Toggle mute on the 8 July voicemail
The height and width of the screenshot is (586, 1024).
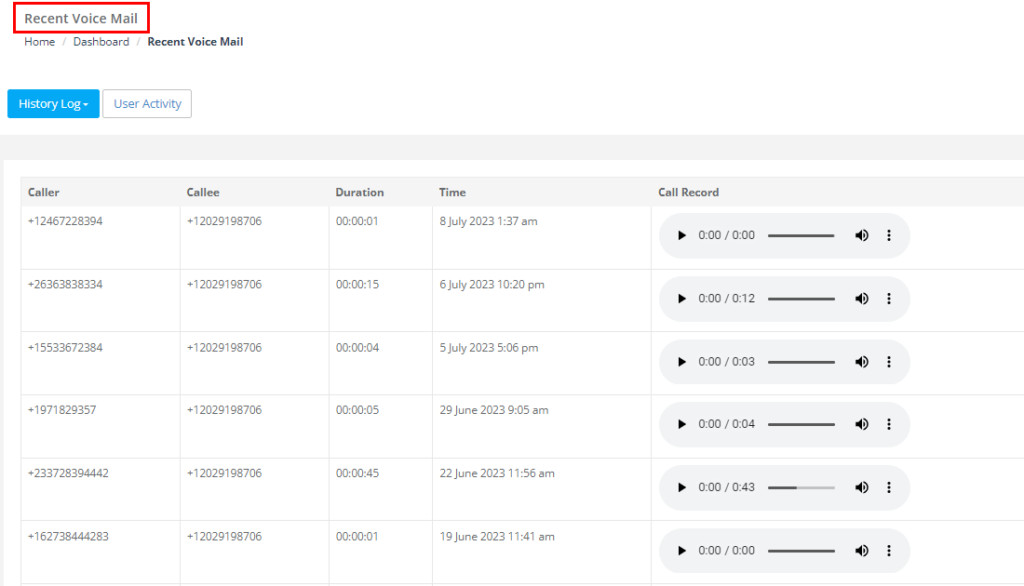tap(862, 235)
